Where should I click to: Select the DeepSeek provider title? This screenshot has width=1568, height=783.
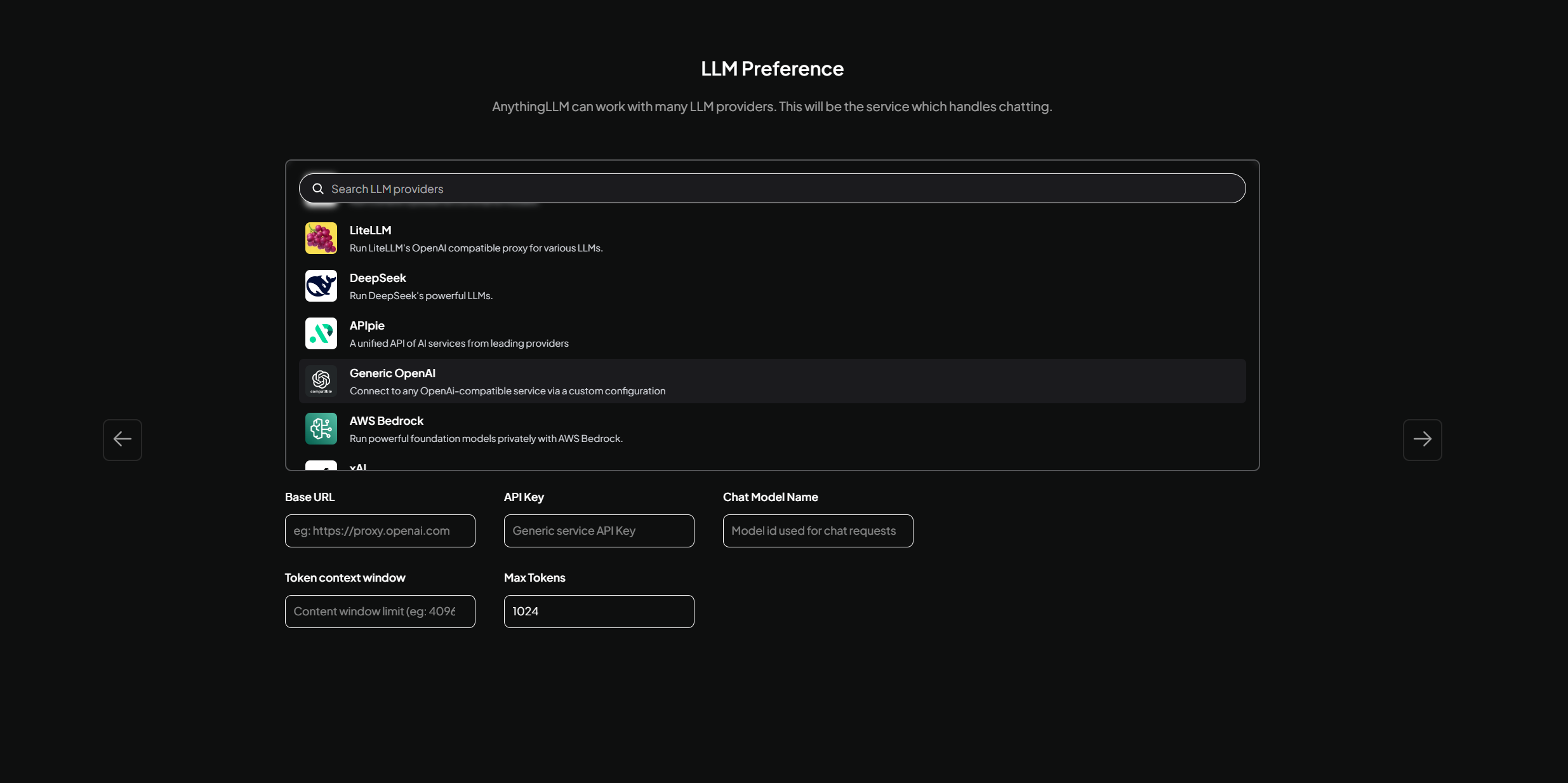coord(378,278)
